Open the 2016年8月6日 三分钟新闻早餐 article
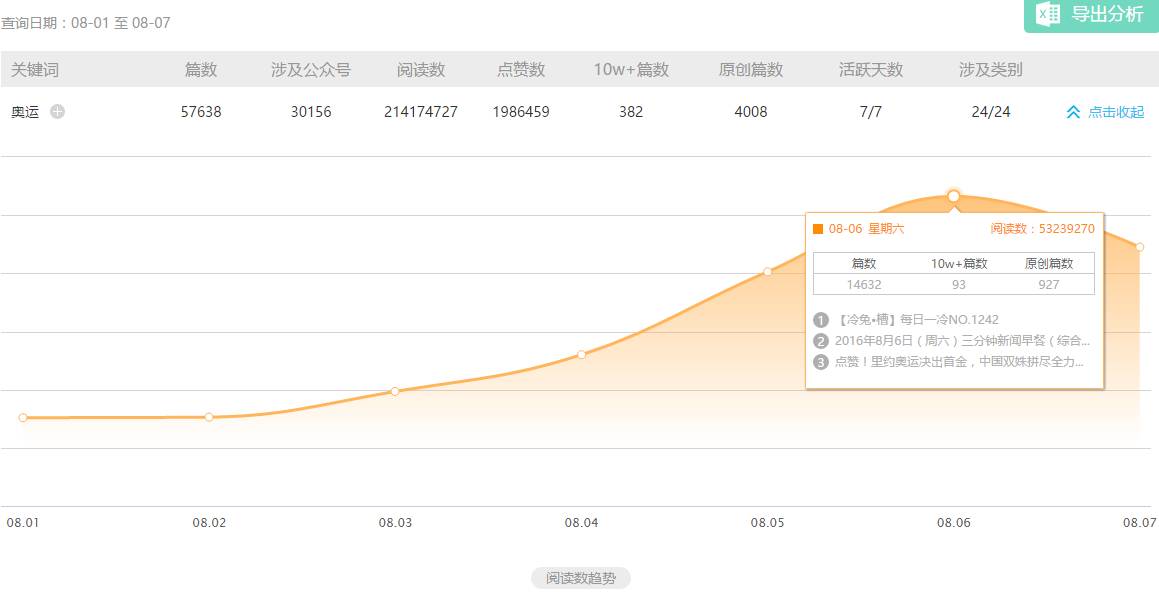Image resolution: width=1159 pixels, height=593 pixels. 962,341
